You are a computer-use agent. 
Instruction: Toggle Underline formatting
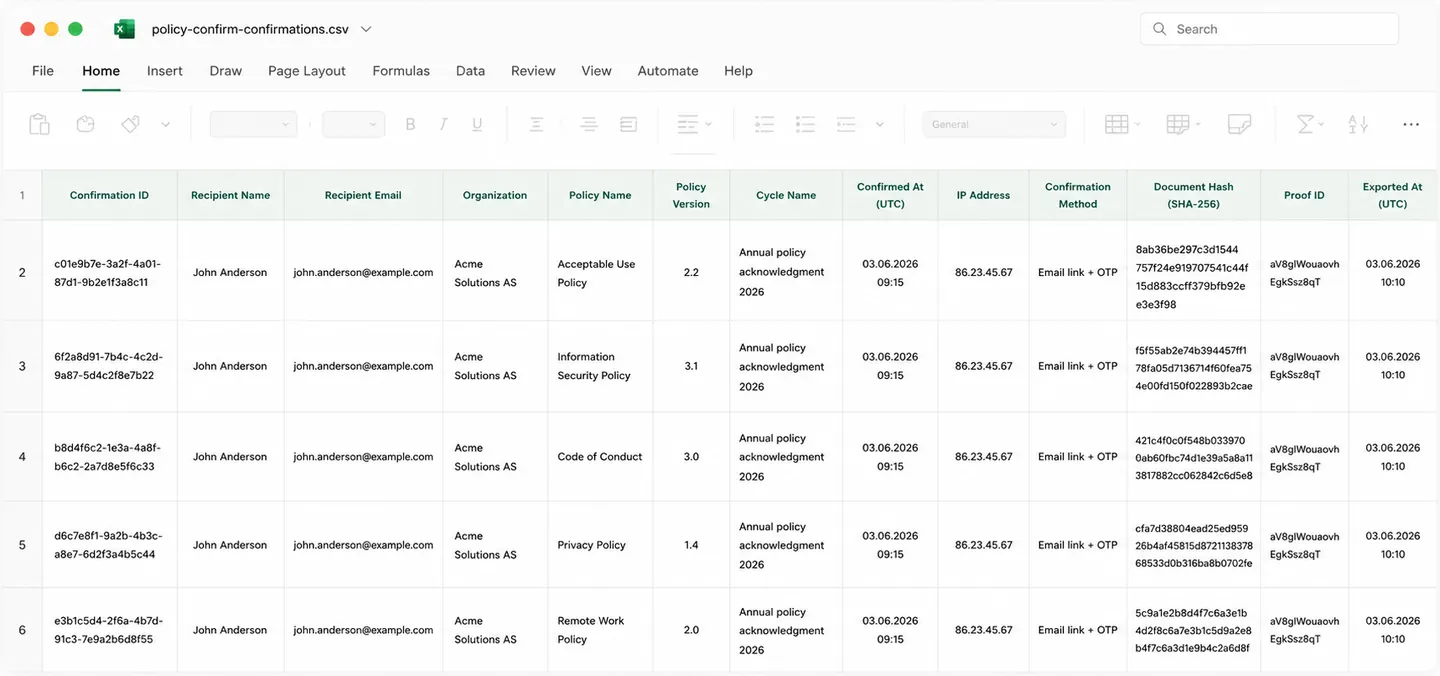(477, 124)
